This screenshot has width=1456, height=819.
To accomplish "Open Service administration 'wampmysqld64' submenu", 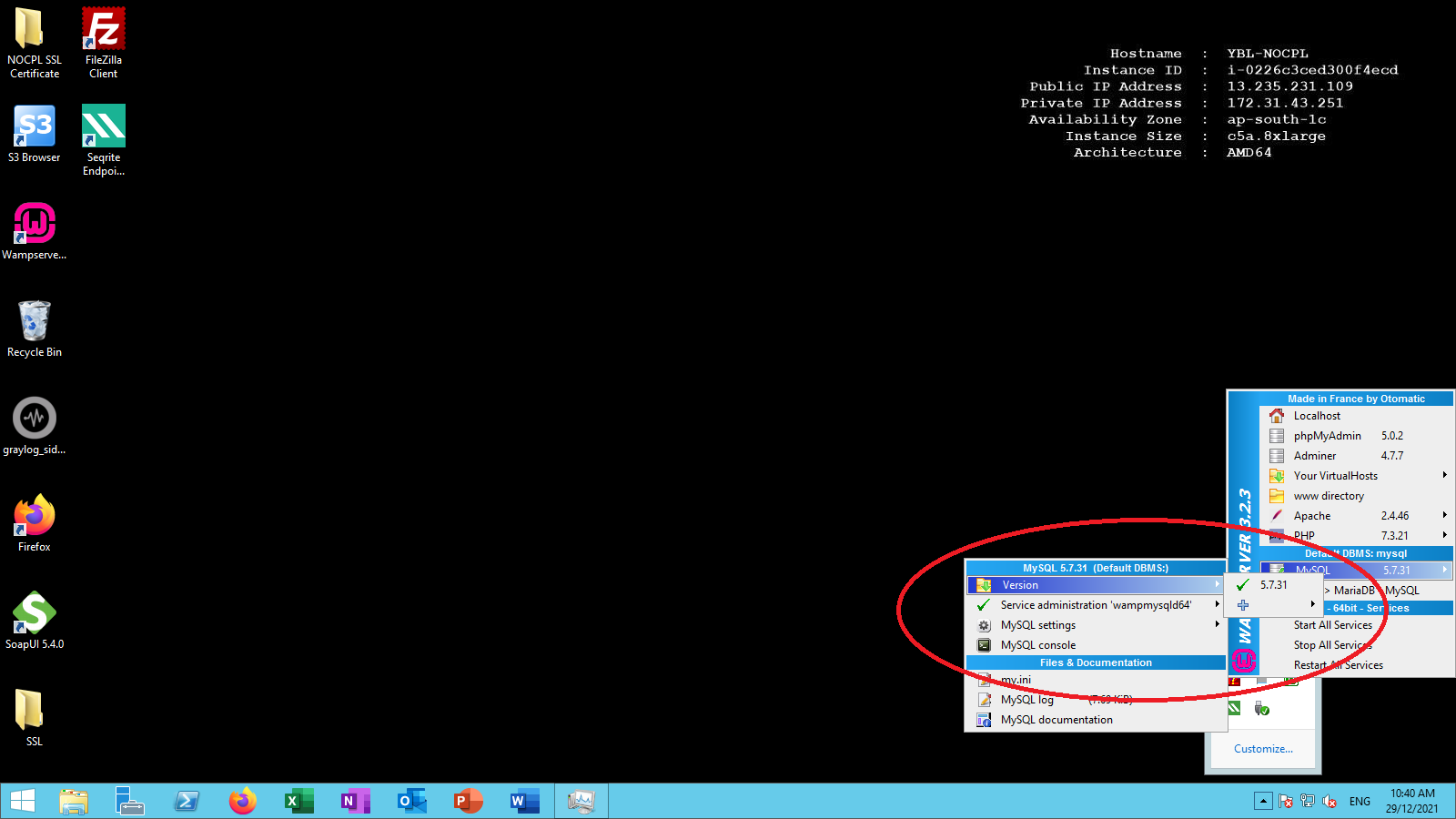I will pos(1097,605).
